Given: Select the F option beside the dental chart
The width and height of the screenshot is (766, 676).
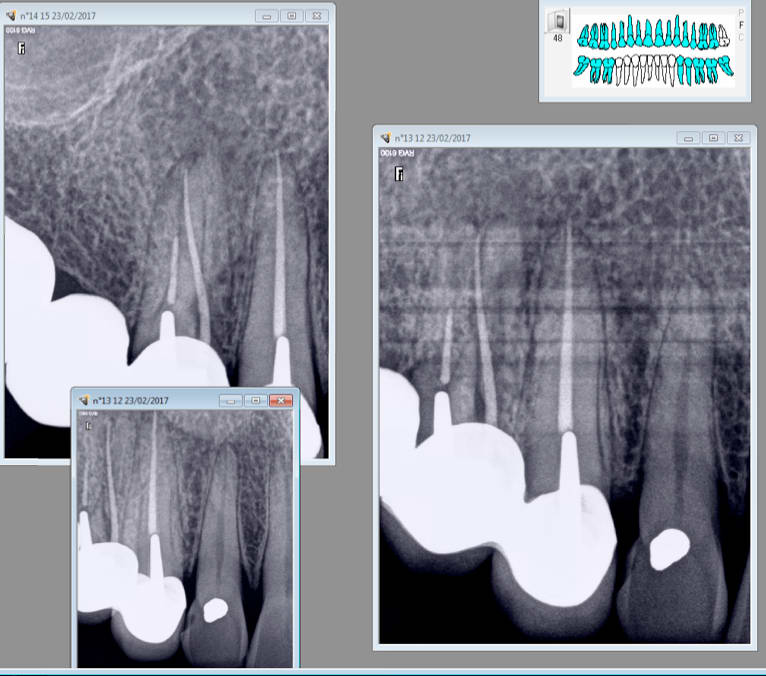Looking at the screenshot, I should [x=741, y=25].
